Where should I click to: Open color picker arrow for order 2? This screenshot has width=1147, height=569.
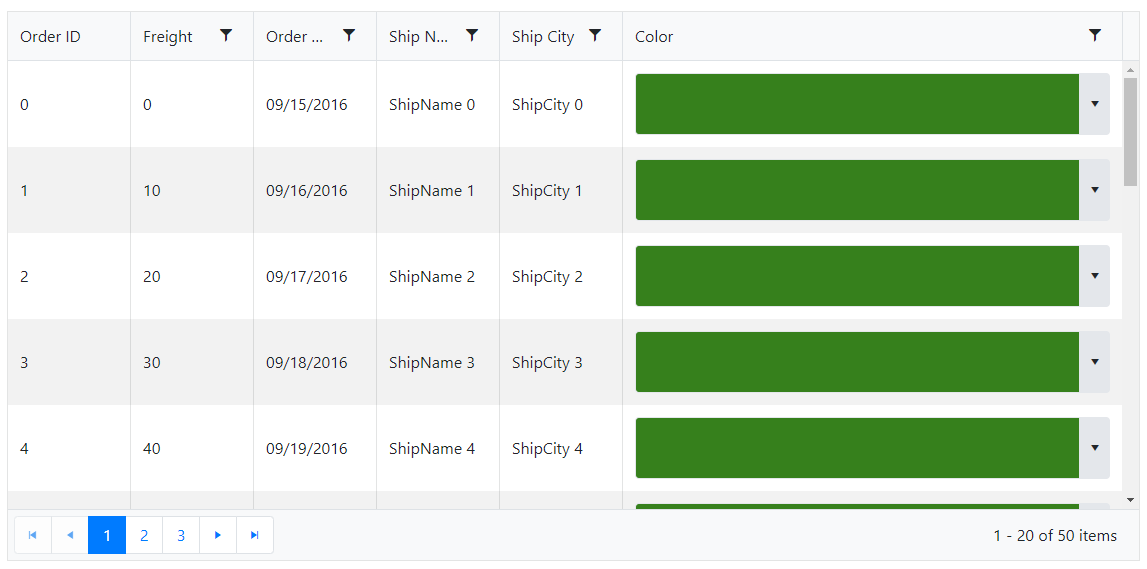(1094, 276)
